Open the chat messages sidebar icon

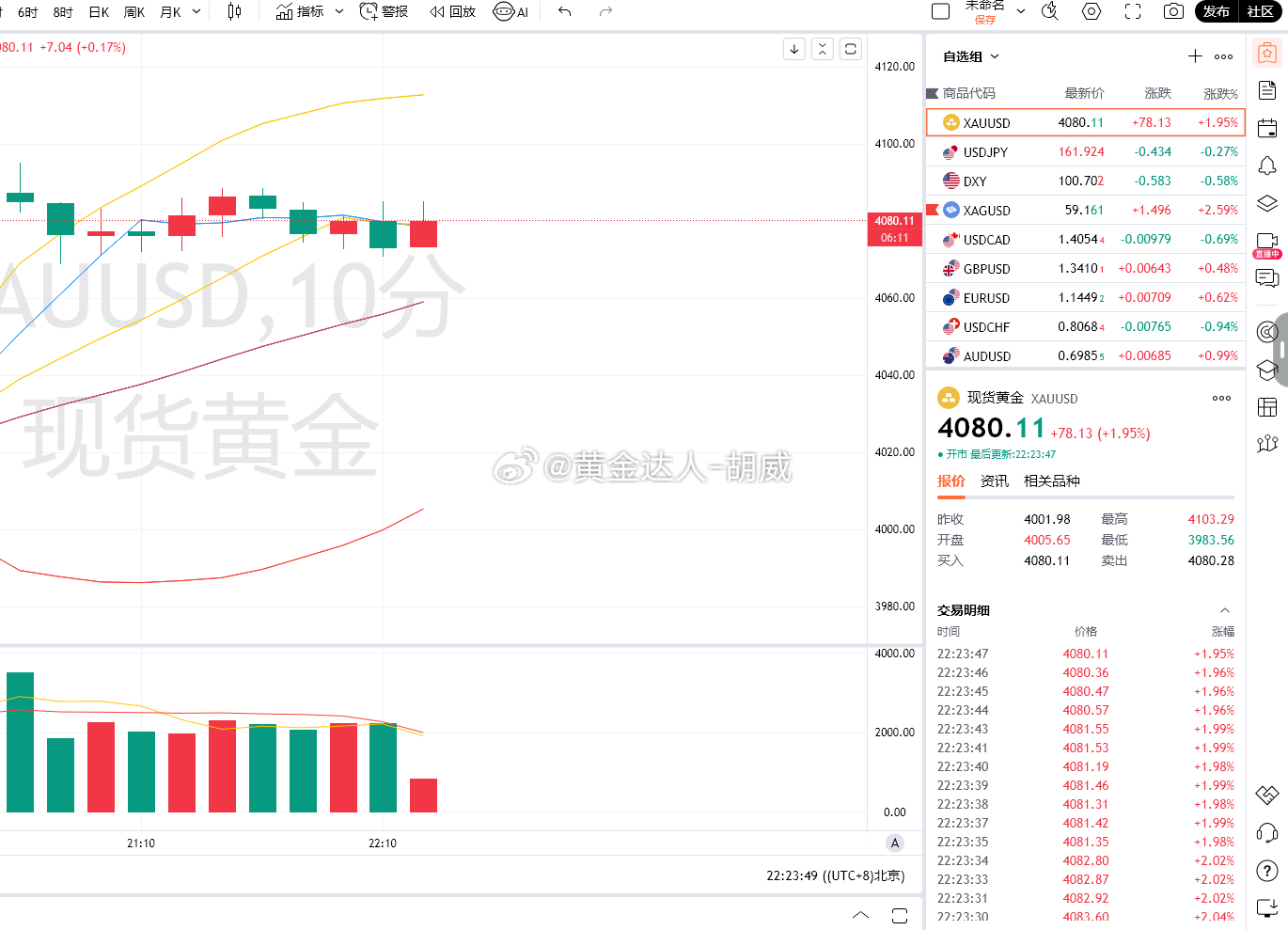click(x=1267, y=278)
